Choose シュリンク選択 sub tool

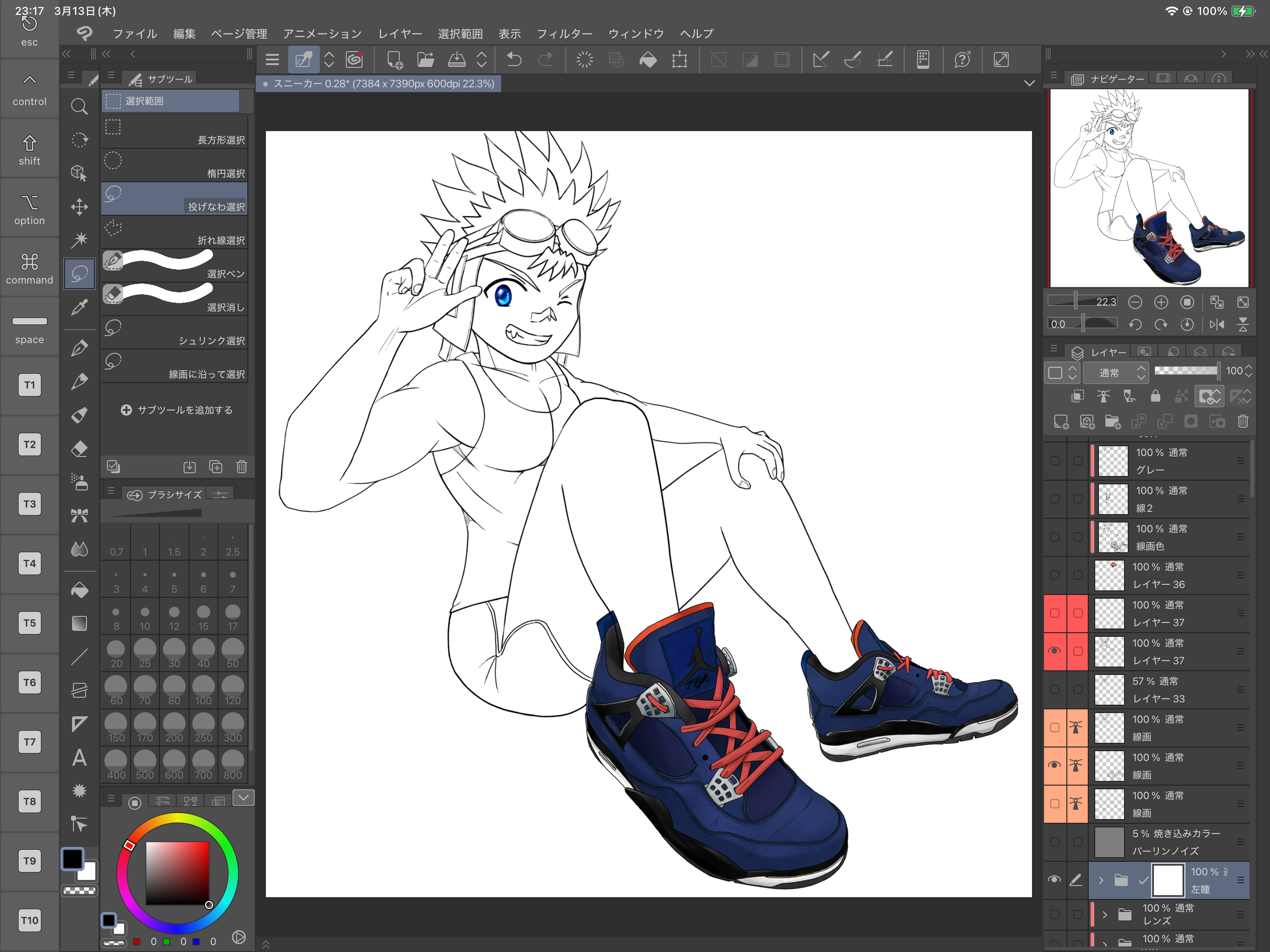(174, 332)
